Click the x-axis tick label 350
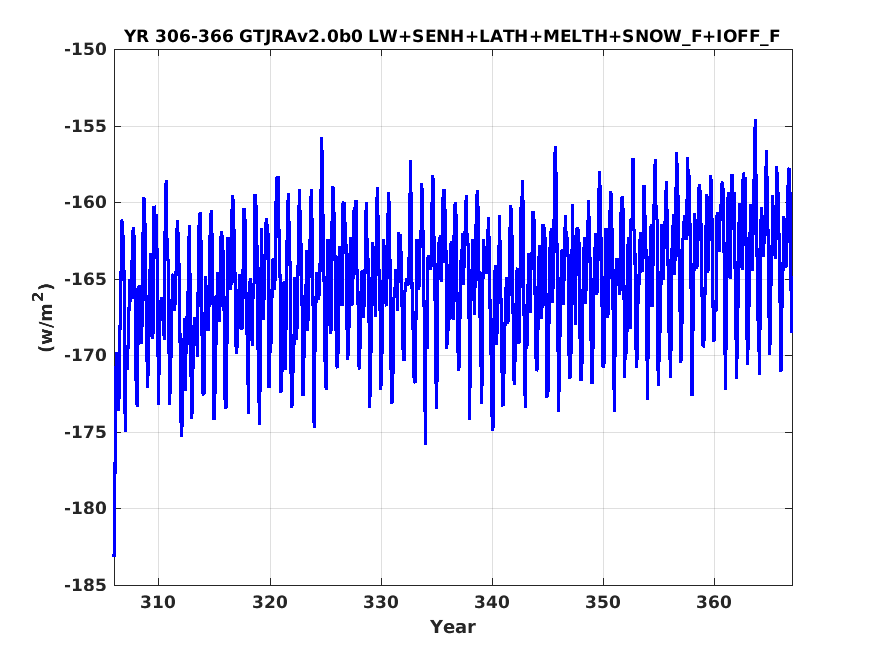 tap(603, 602)
